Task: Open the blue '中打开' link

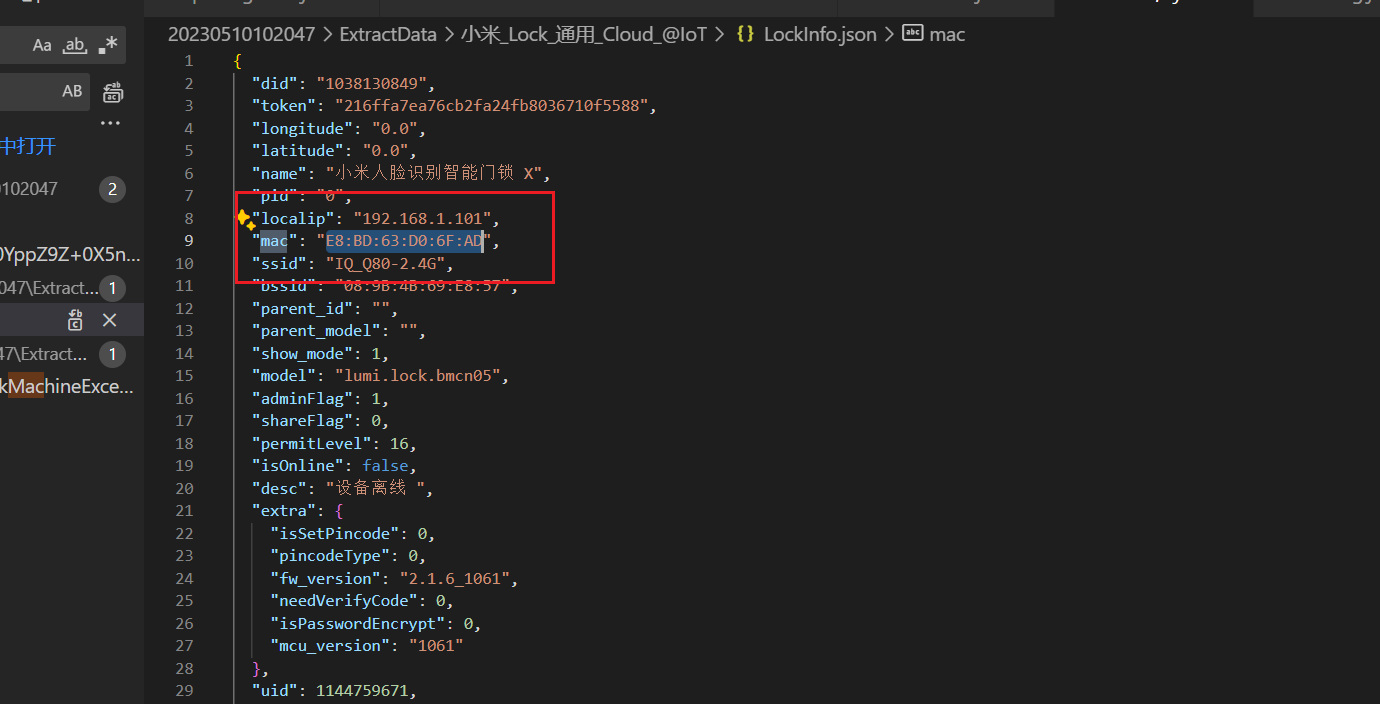Action: click(28, 147)
